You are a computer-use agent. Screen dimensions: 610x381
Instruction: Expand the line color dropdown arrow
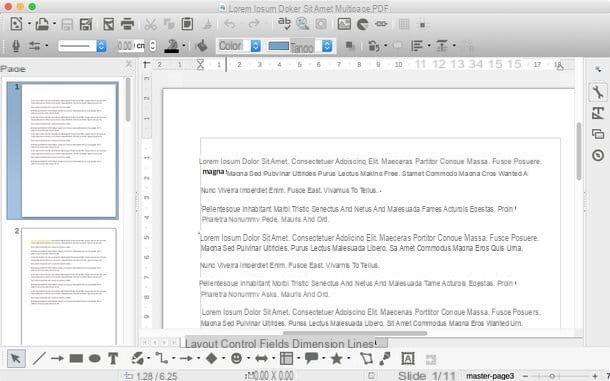click(x=184, y=46)
